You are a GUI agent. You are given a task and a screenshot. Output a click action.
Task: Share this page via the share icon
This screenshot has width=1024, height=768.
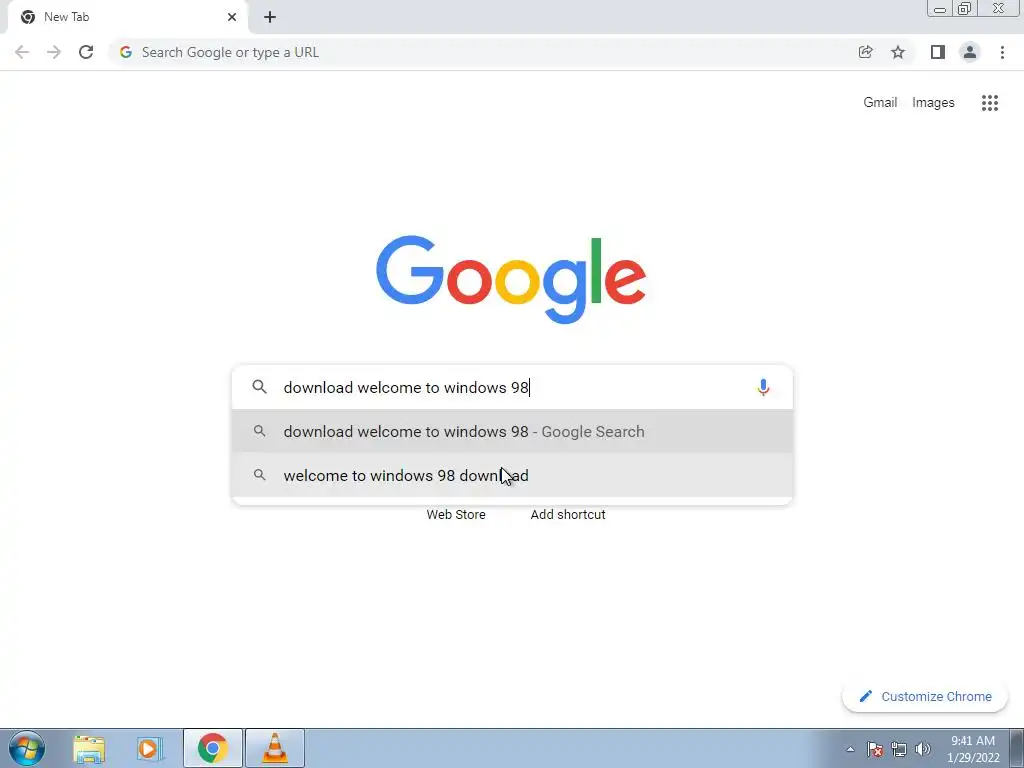point(865,52)
